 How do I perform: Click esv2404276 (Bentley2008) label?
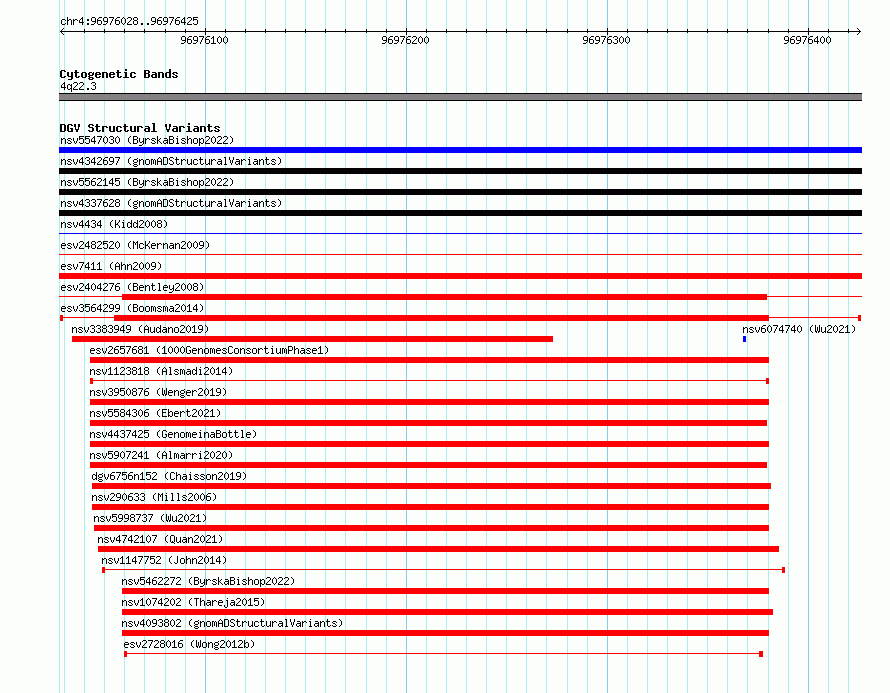click(x=132, y=287)
